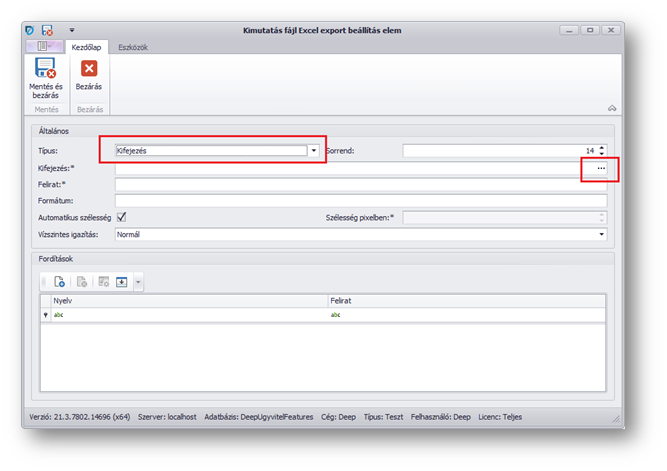The height and width of the screenshot is (471, 667).
Task: Add a new translation row in Fordítások toolbar
Action: (x=60, y=283)
